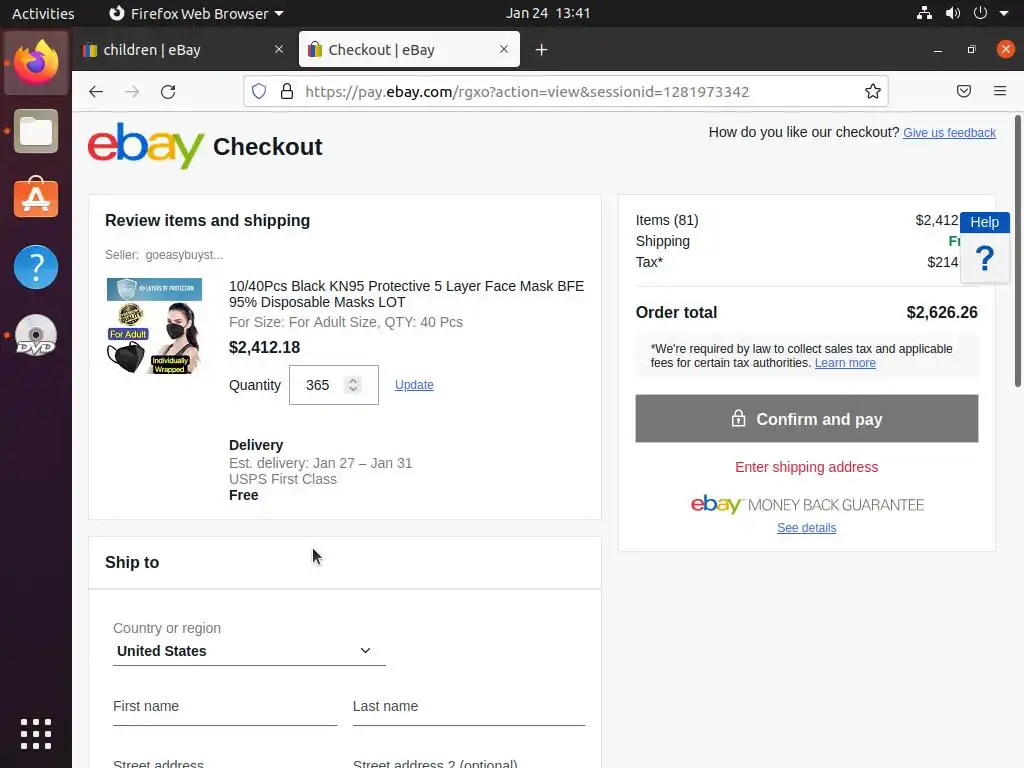The width and height of the screenshot is (1024, 768).
Task: Click the eBay logo
Action: pos(146,146)
